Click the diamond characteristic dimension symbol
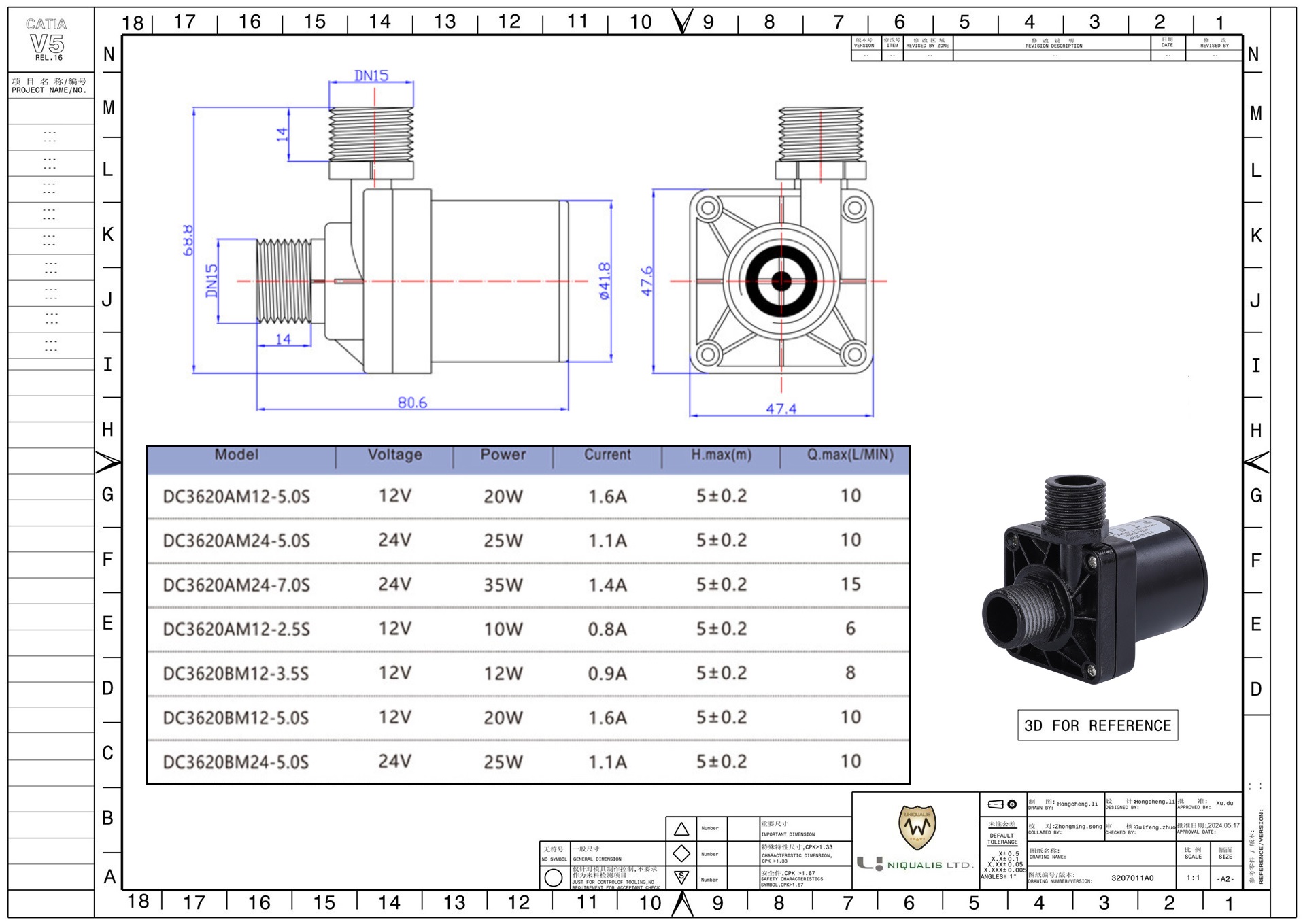The height and width of the screenshot is (924, 1303). [x=681, y=853]
